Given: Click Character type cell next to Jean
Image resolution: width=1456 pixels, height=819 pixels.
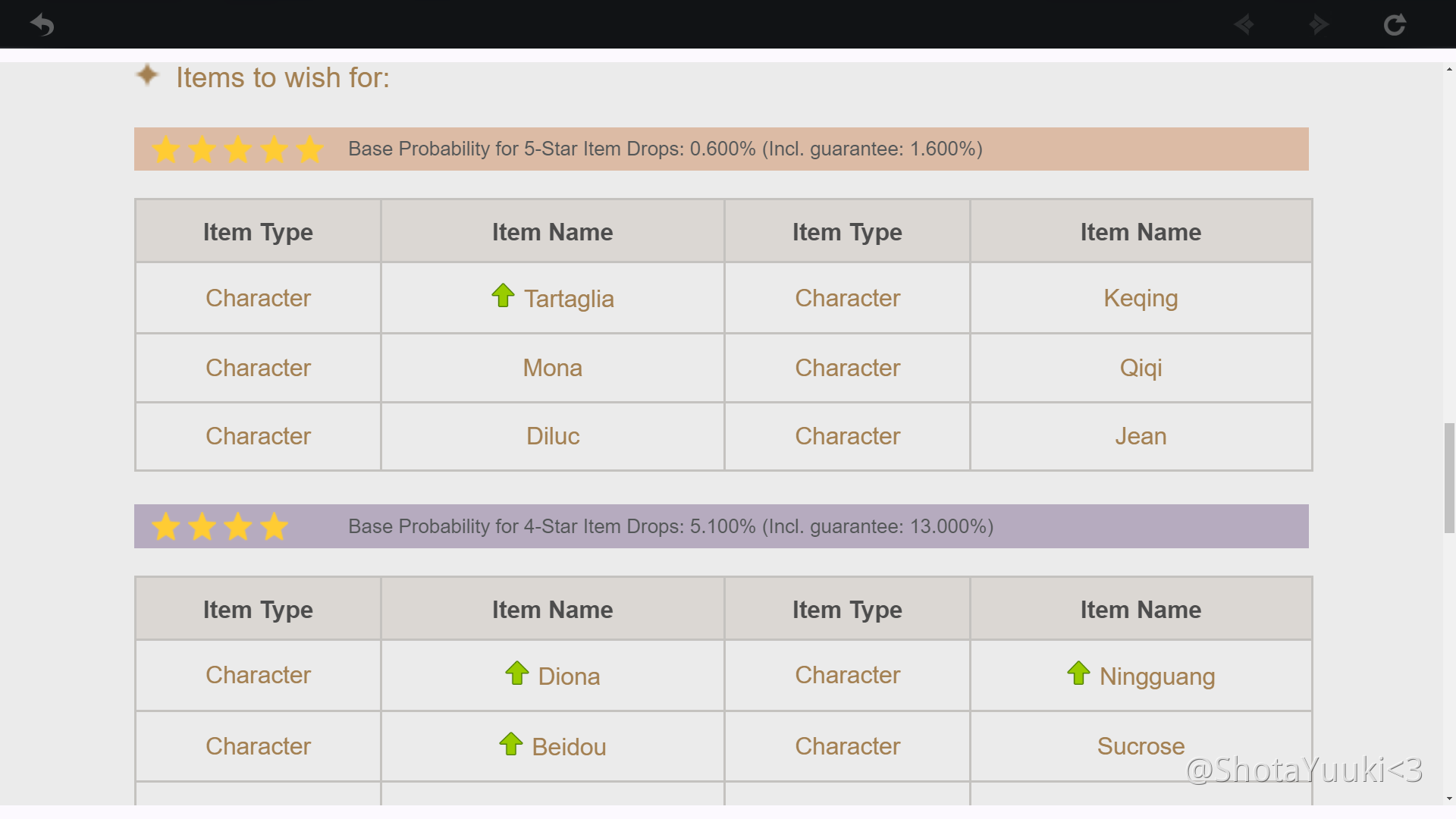Looking at the screenshot, I should (x=847, y=436).
